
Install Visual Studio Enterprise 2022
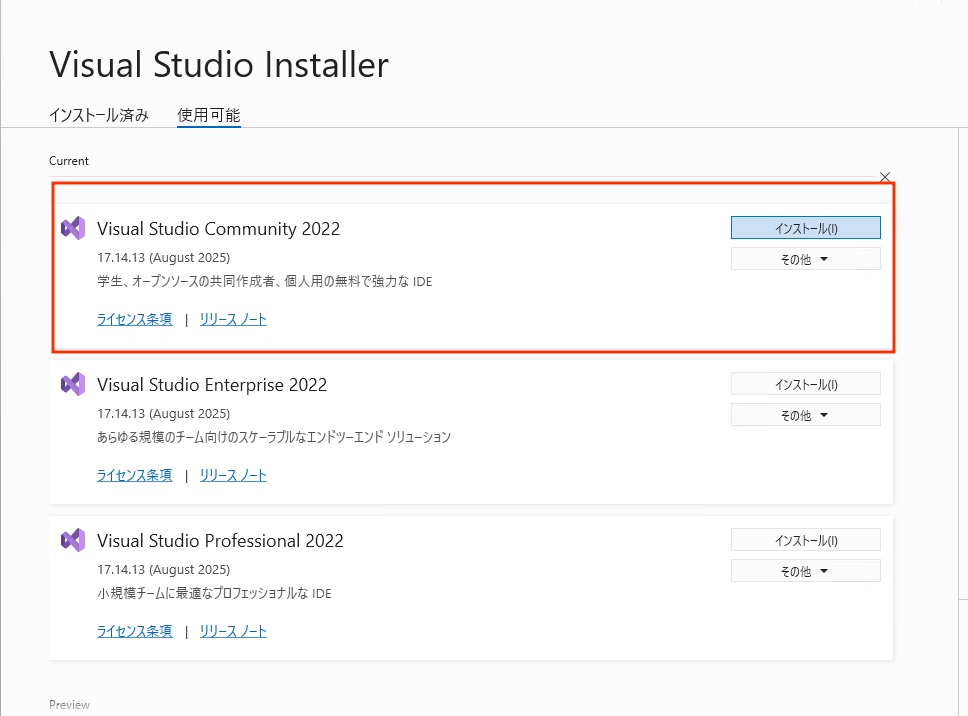[x=806, y=384]
